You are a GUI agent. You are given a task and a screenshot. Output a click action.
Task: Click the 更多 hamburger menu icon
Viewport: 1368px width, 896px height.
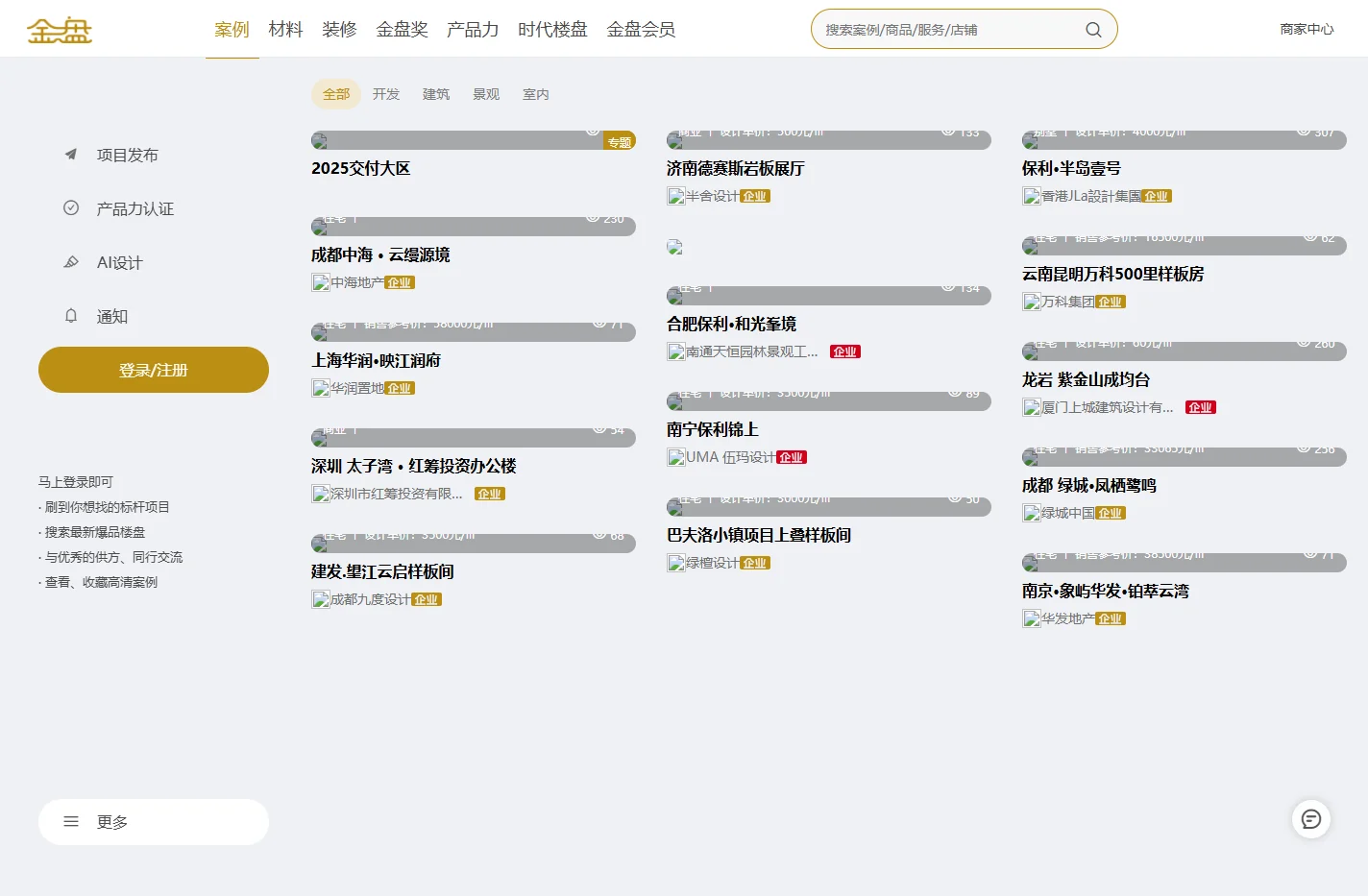pos(70,821)
